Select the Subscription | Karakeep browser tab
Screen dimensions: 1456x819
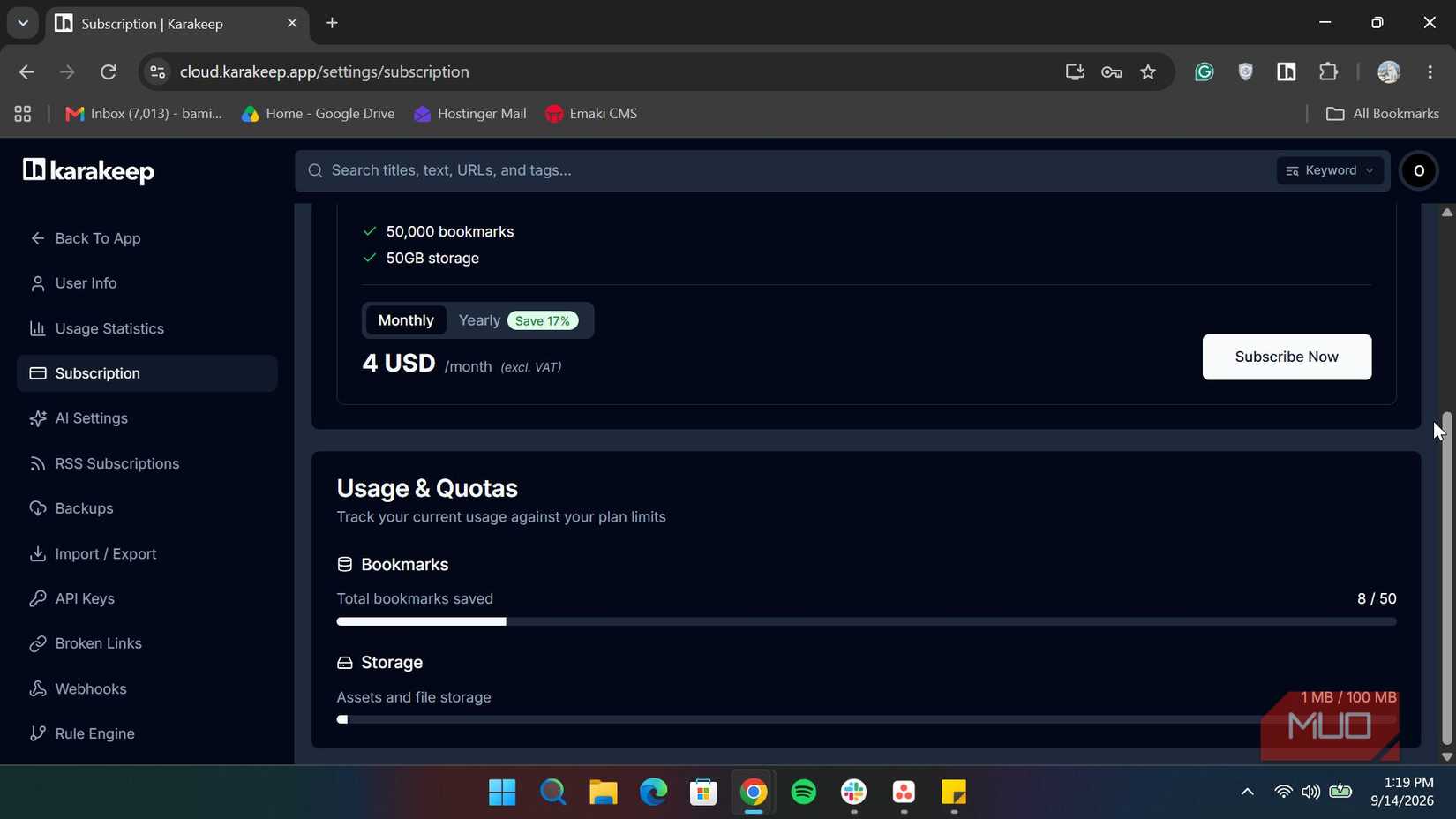[x=176, y=24]
